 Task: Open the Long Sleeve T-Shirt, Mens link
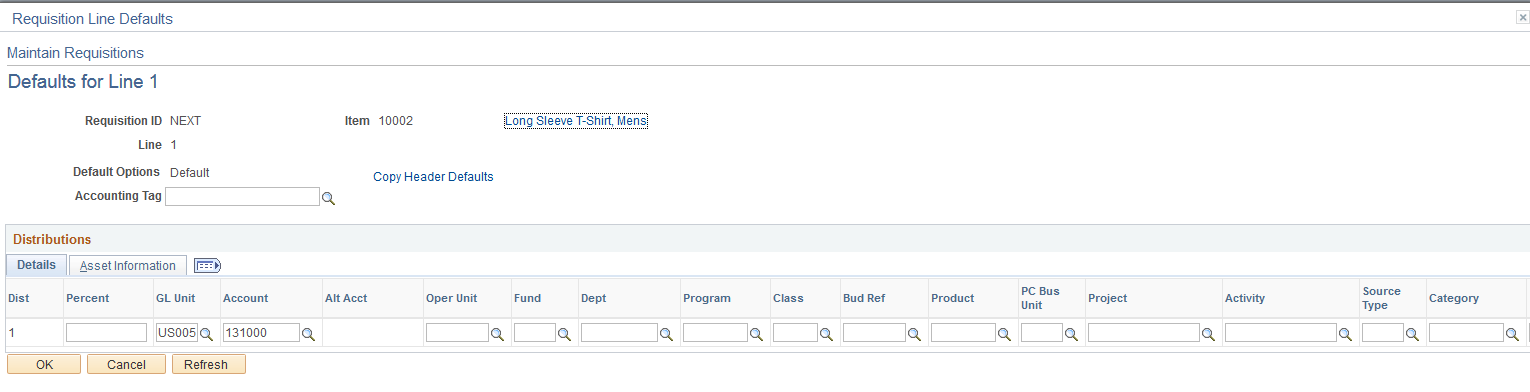[576, 121]
